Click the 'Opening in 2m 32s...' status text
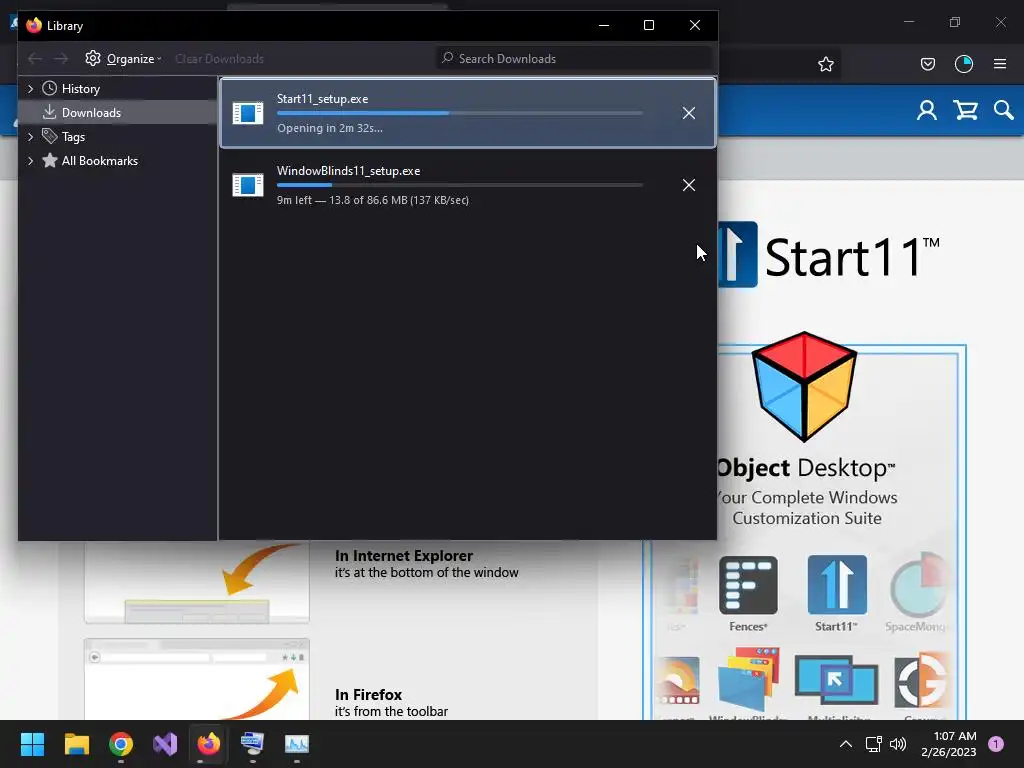The image size is (1024, 768). click(x=330, y=128)
